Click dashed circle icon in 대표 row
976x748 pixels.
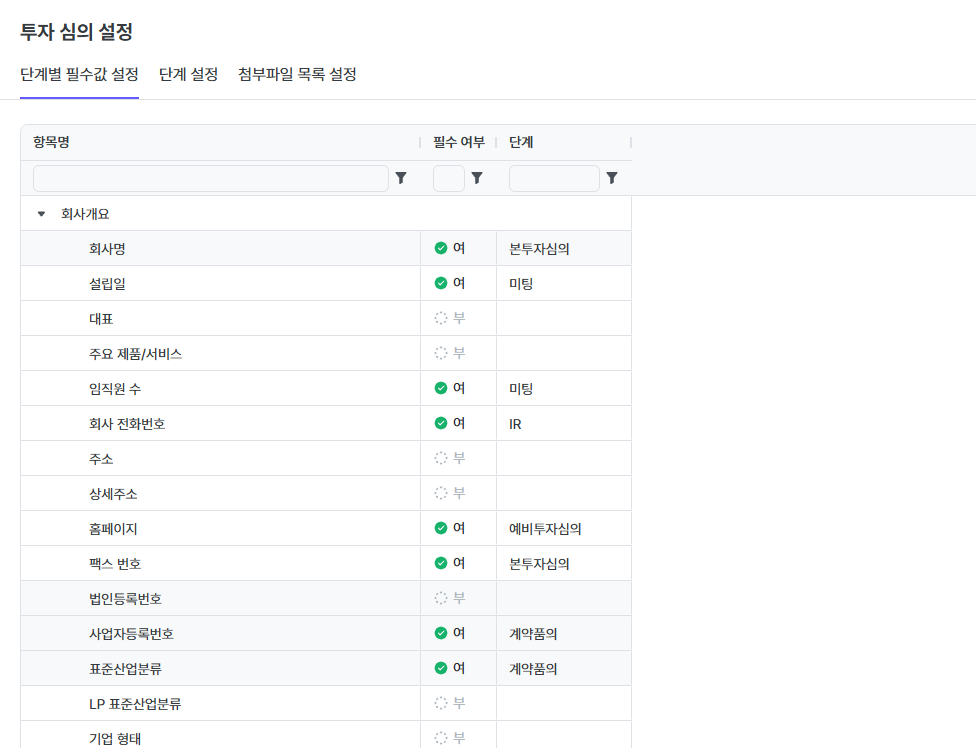pyautogui.click(x=441, y=318)
